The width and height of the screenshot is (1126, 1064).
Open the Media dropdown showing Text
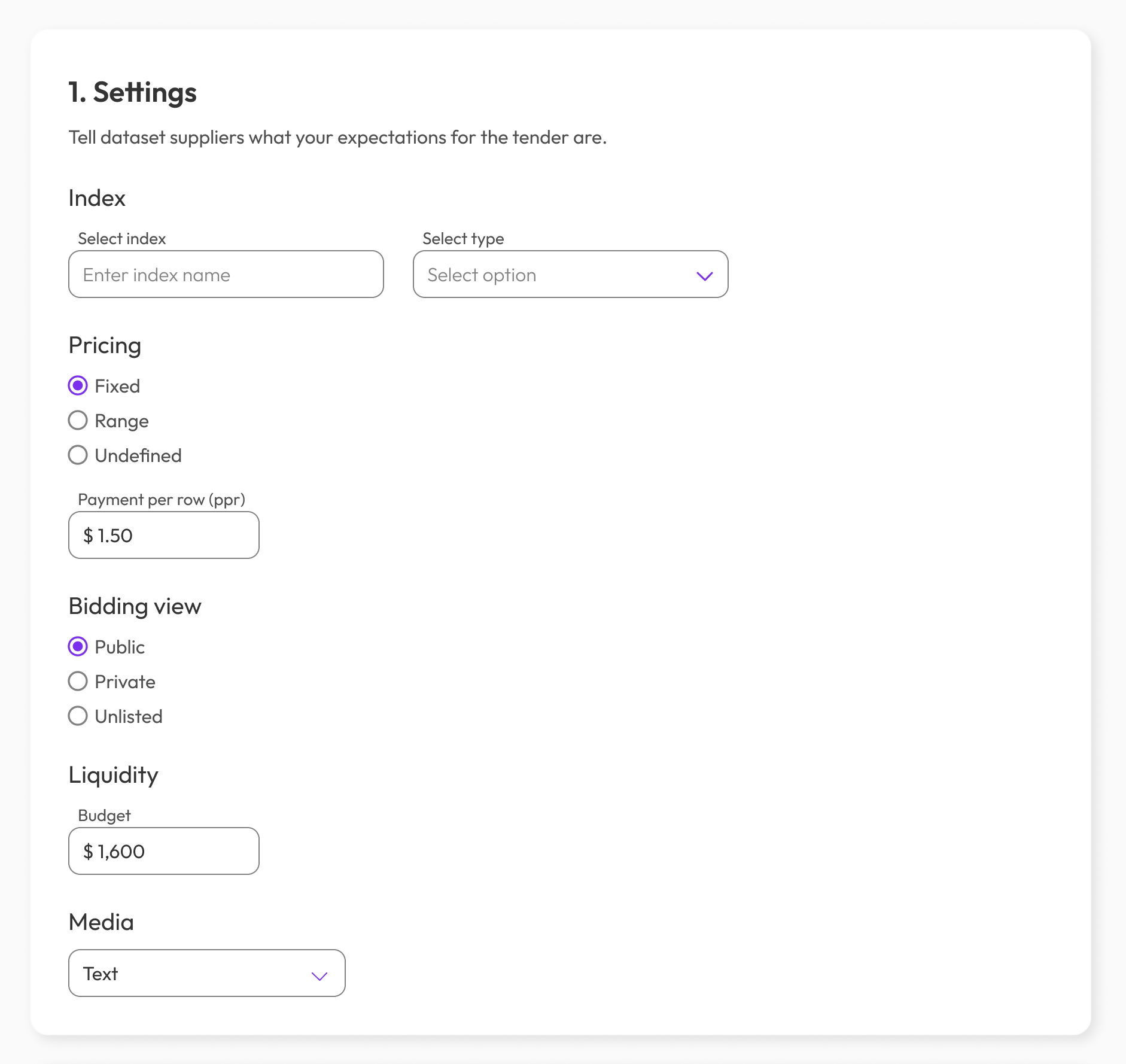(x=207, y=973)
